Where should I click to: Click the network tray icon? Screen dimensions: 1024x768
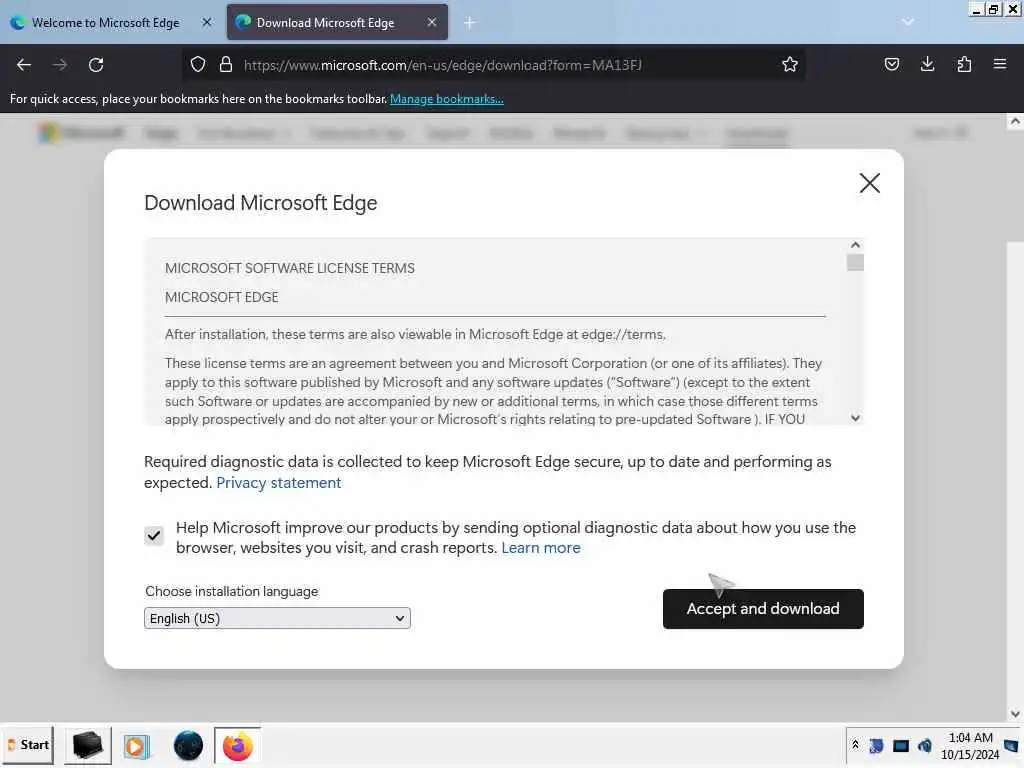click(901, 746)
